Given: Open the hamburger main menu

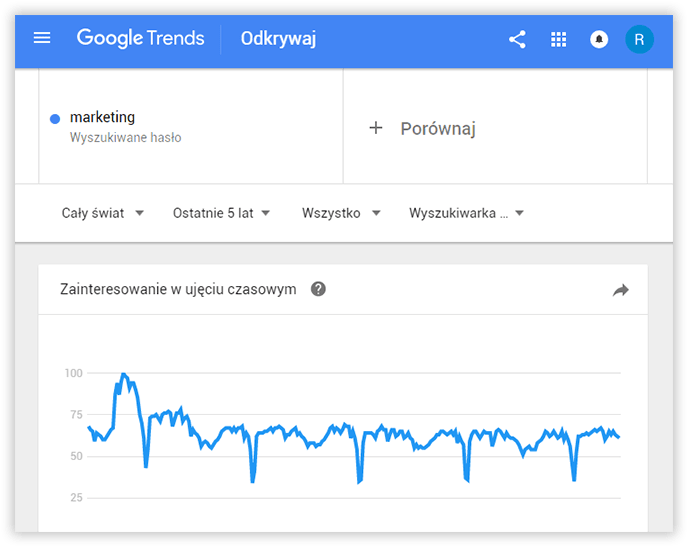Looking at the screenshot, I should [41, 39].
